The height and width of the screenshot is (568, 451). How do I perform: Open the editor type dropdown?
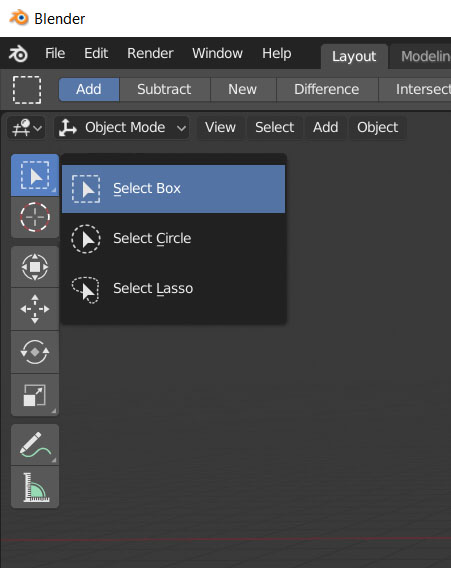coord(26,128)
